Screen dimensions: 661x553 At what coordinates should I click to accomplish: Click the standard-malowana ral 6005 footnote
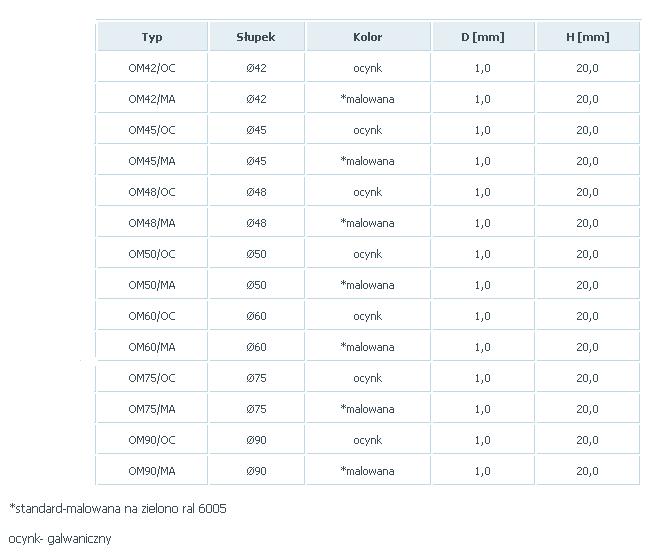pyautogui.click(x=118, y=509)
